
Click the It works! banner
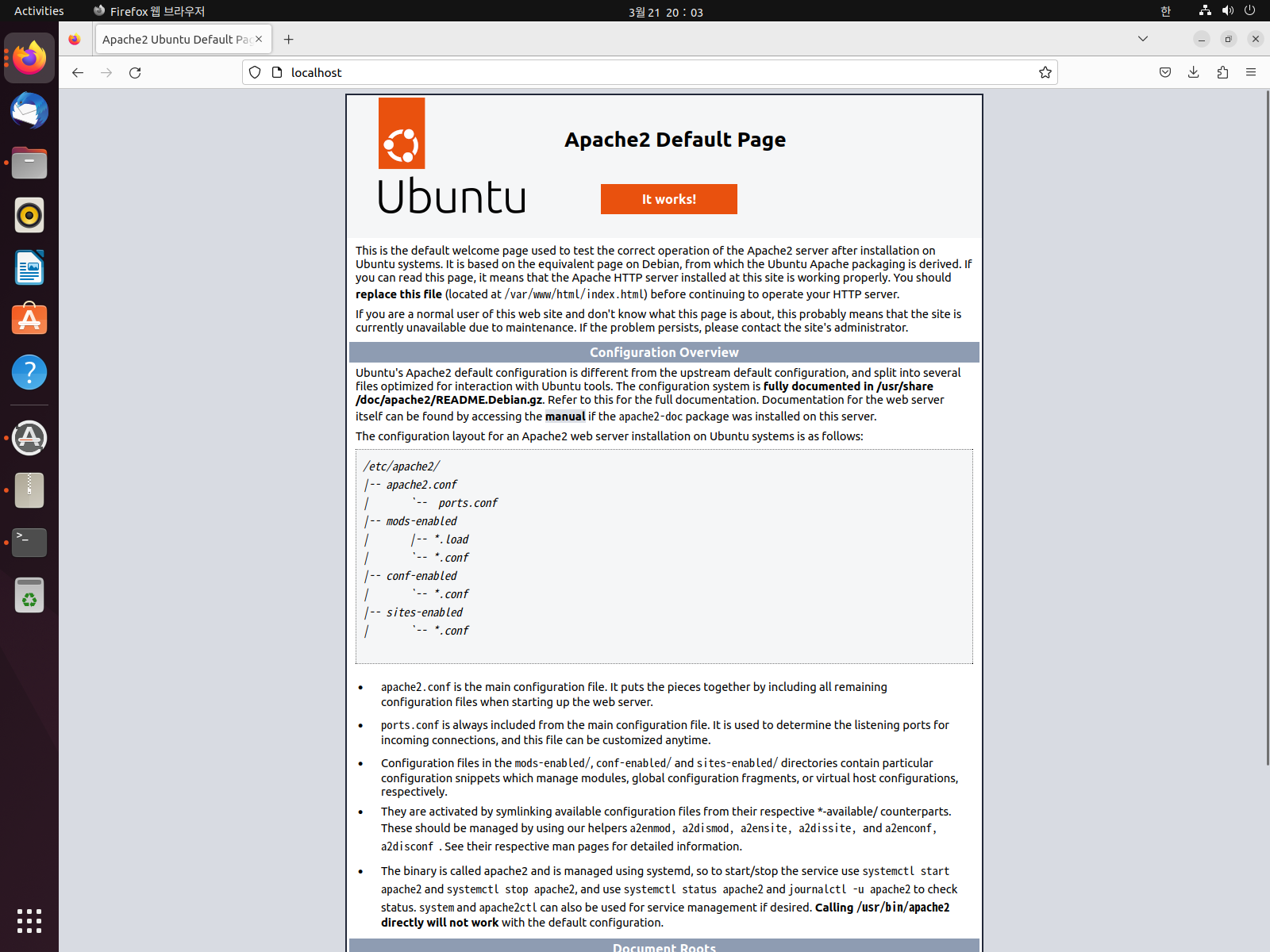click(x=669, y=199)
